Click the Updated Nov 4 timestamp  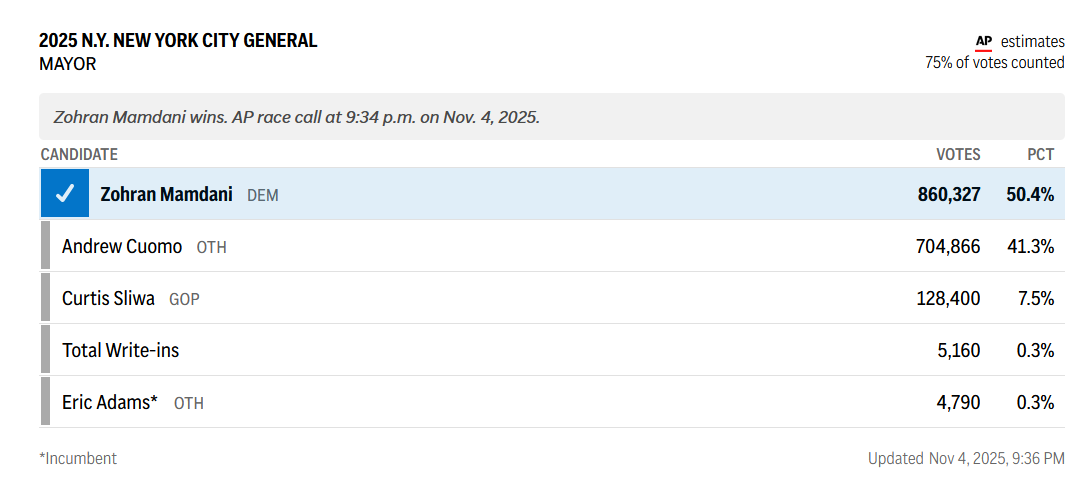(x=966, y=458)
